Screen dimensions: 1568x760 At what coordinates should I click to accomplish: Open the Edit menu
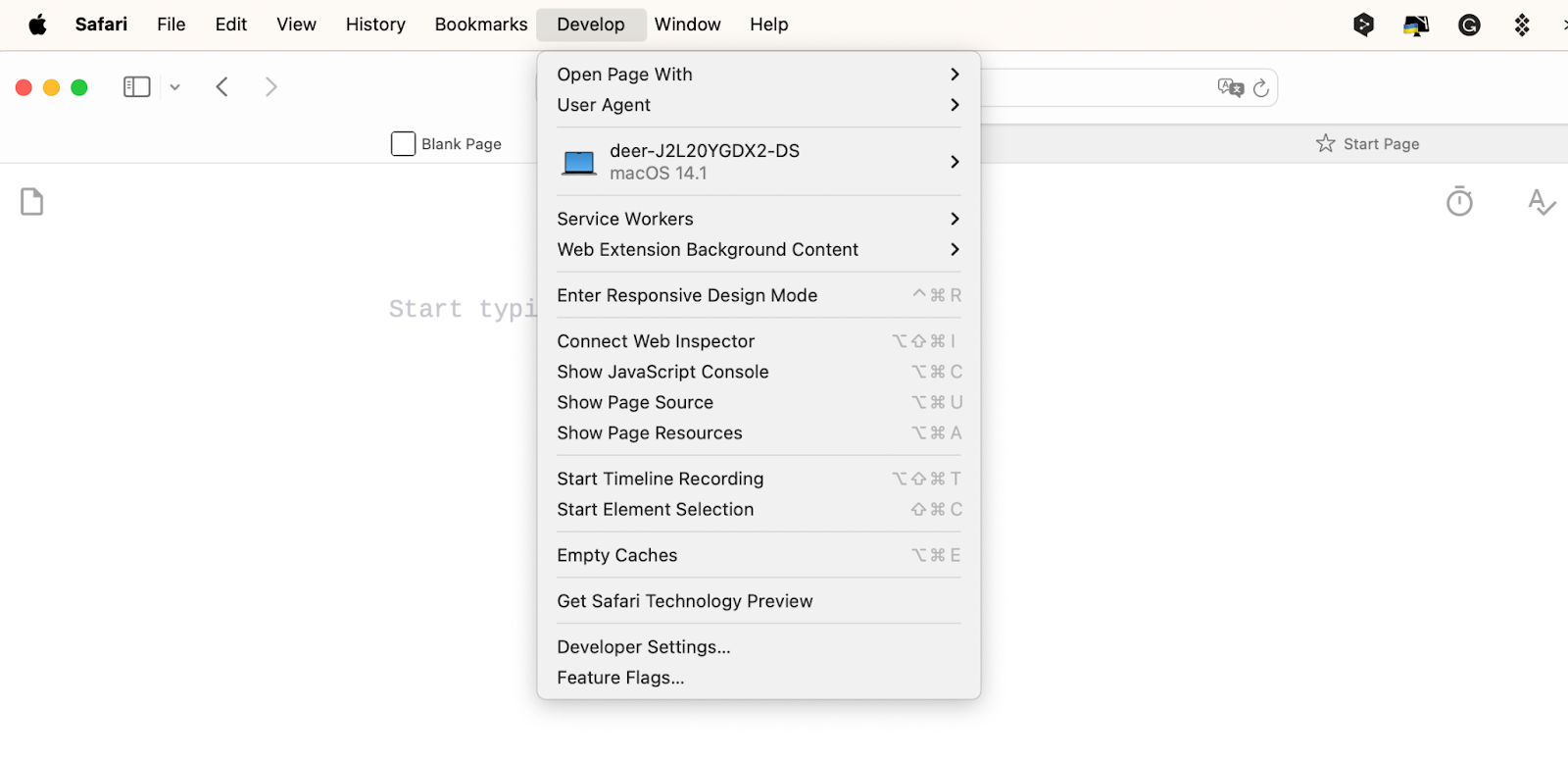231,25
